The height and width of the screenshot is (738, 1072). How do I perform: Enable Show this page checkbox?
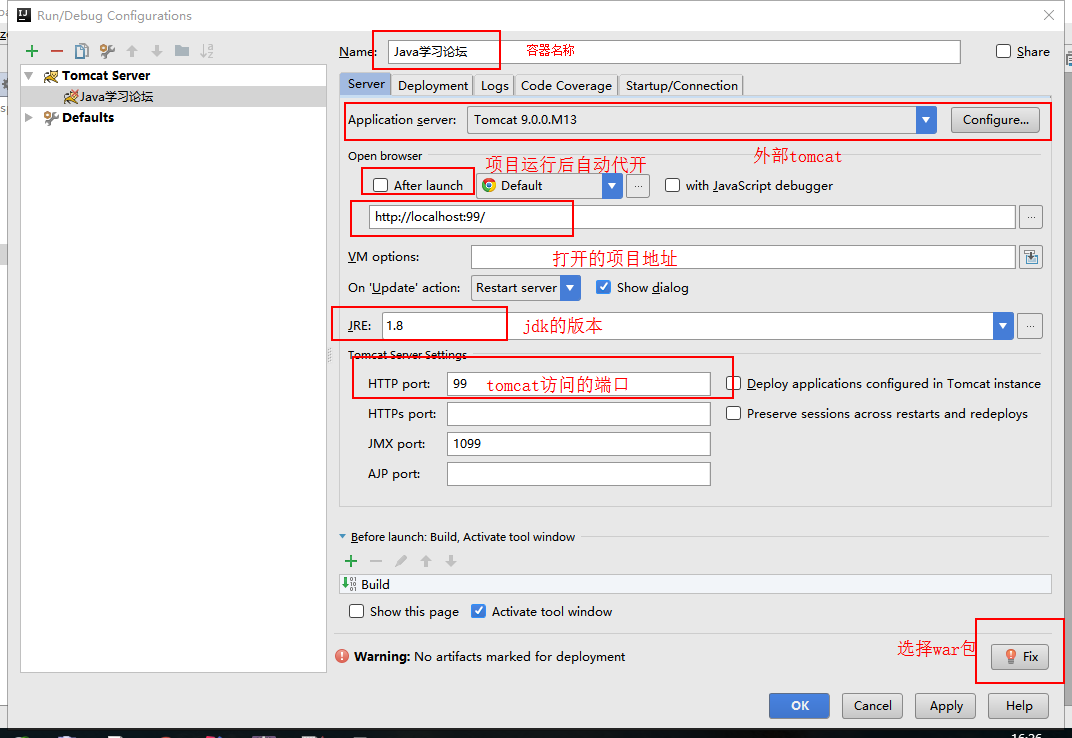[x=356, y=611]
